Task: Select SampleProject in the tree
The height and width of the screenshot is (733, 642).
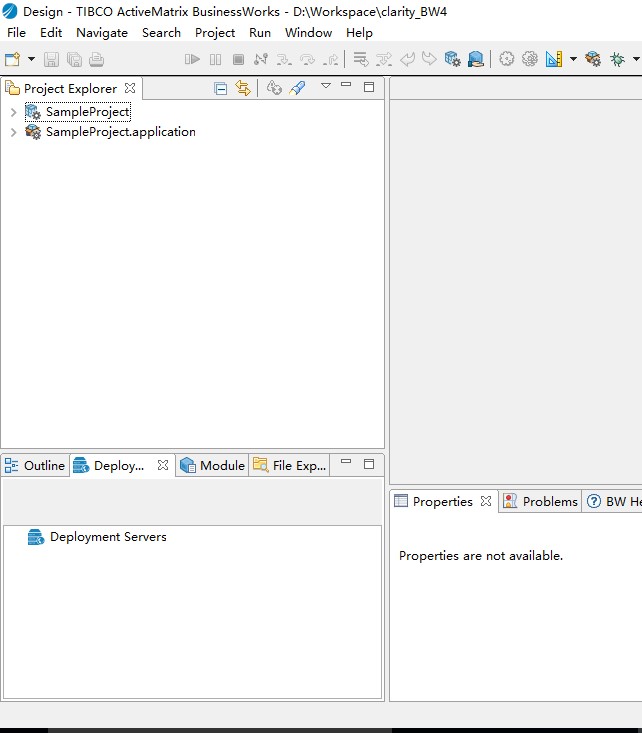Action: coord(88,112)
